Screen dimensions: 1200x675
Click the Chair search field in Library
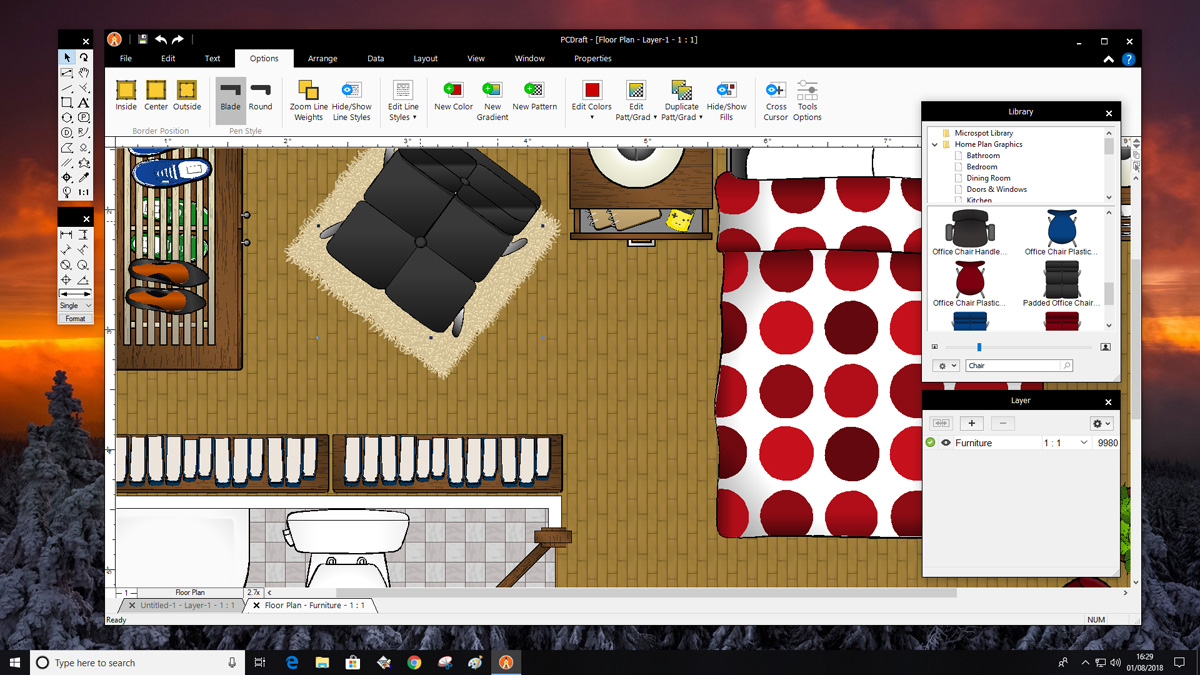pyautogui.click(x=1011, y=366)
